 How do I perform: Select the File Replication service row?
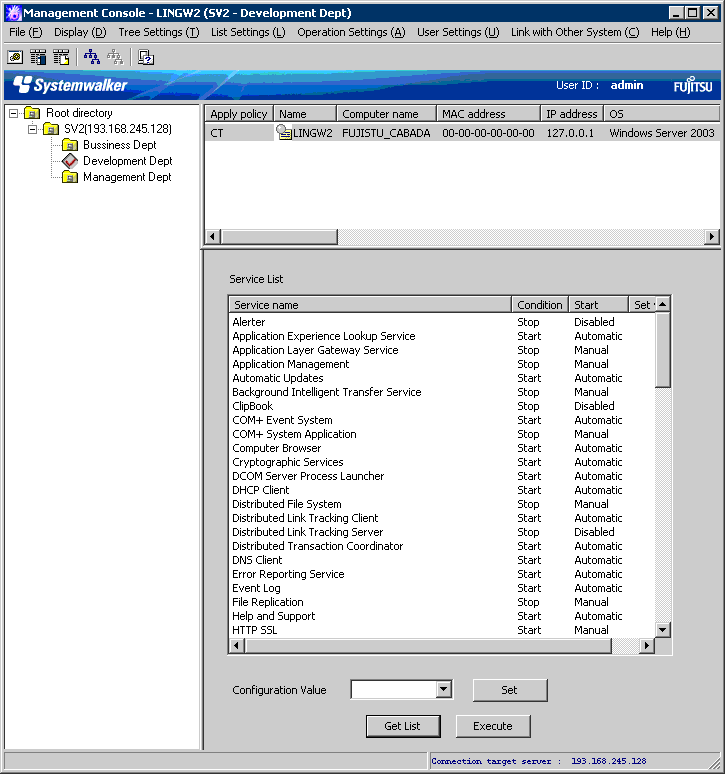[x=442, y=602]
